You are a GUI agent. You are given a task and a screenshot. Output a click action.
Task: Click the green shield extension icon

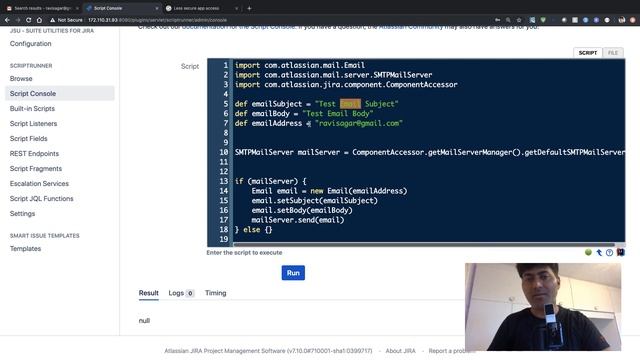pyautogui.click(x=543, y=20)
